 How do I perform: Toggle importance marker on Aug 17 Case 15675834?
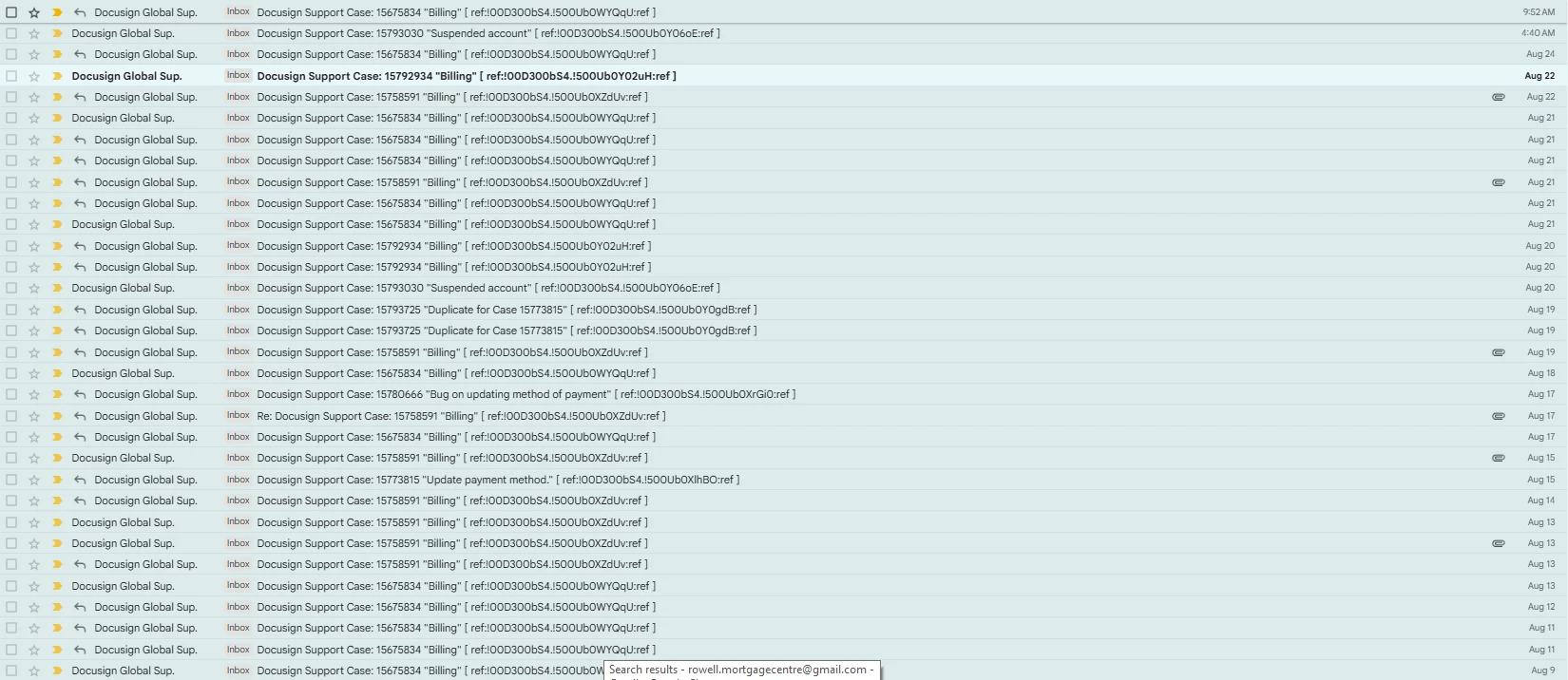coord(57,437)
